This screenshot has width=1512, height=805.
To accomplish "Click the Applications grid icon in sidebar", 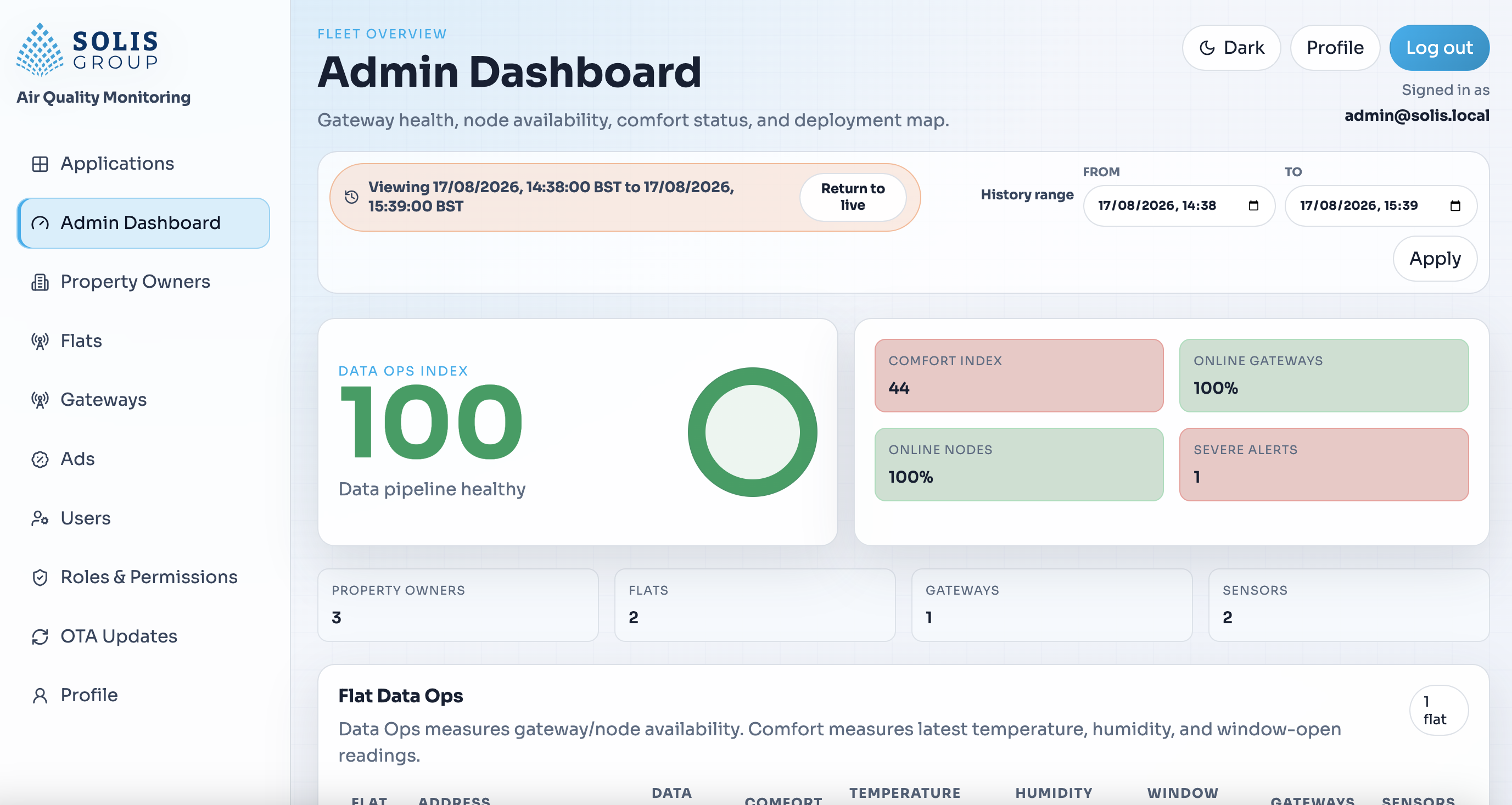I will point(40,164).
